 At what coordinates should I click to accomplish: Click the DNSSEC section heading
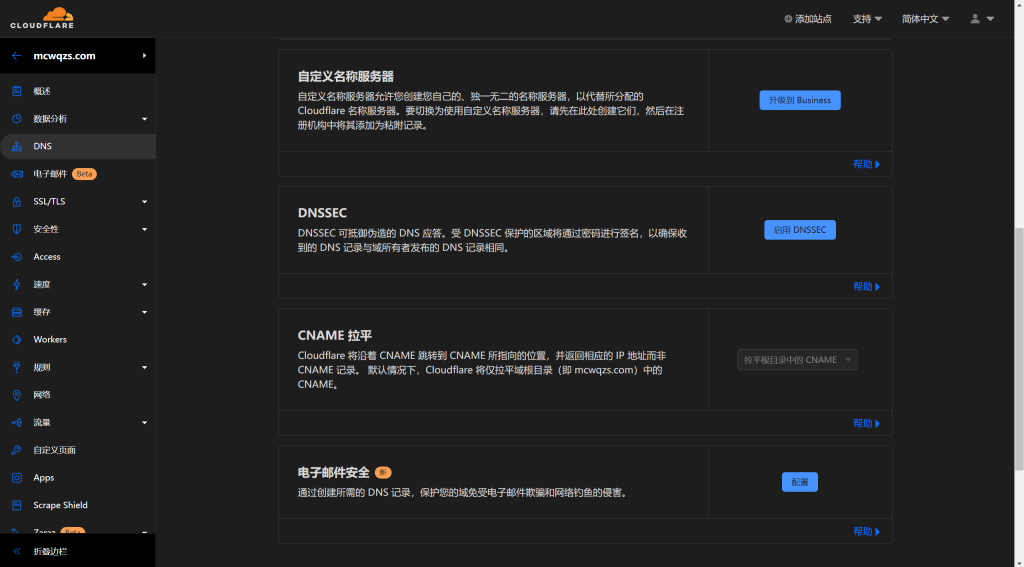pos(322,213)
